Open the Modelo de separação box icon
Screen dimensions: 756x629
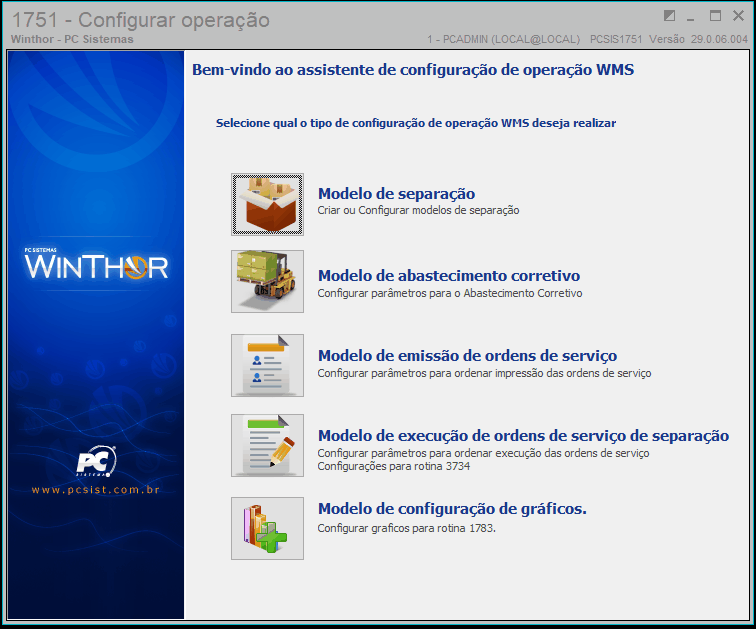pos(267,205)
